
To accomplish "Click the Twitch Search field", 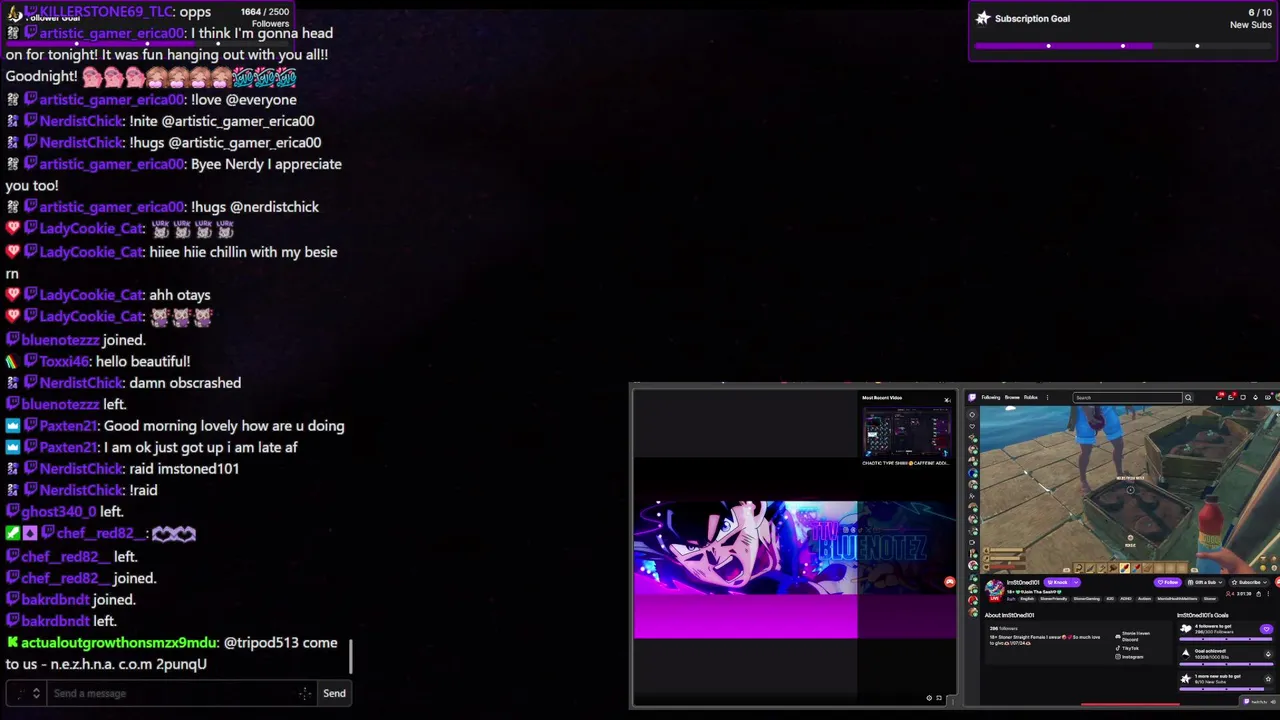I will click(1127, 397).
